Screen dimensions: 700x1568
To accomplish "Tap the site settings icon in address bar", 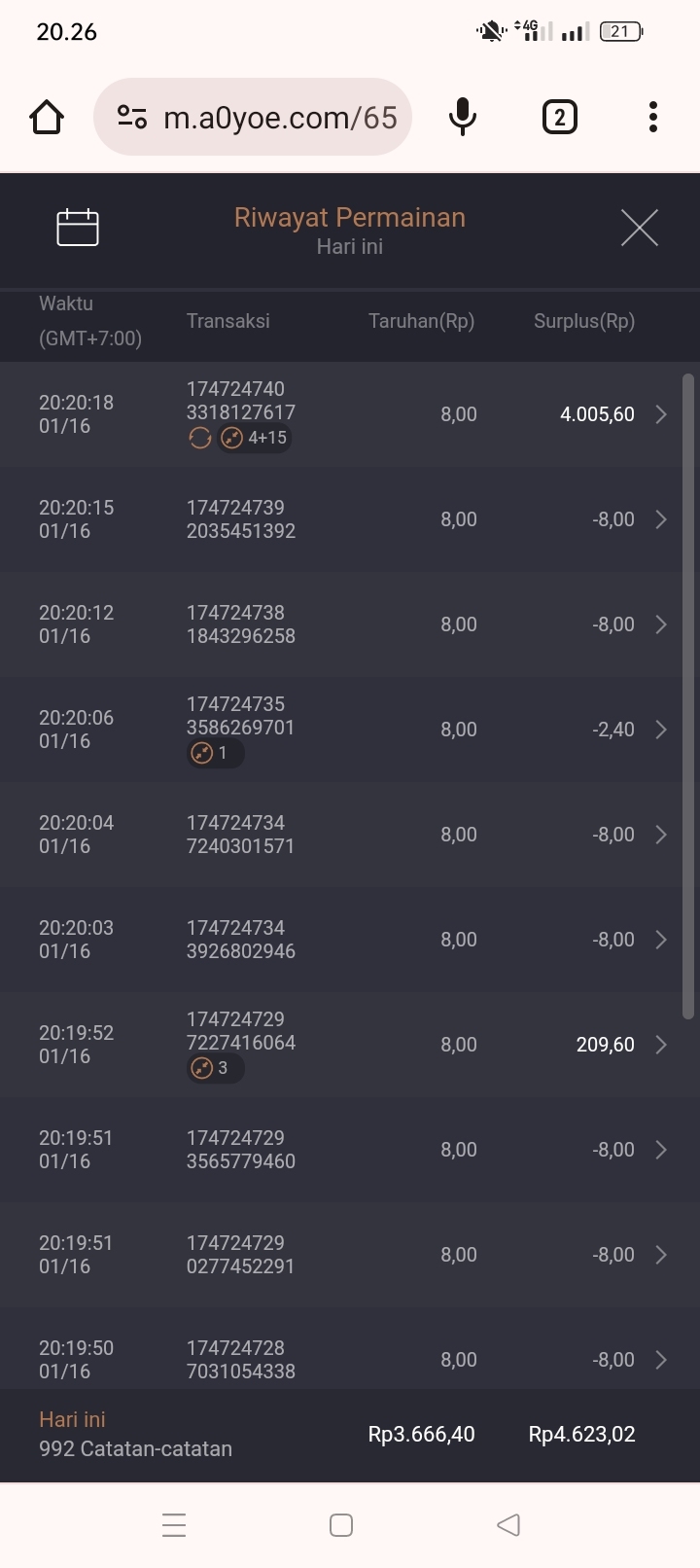I will [132, 118].
